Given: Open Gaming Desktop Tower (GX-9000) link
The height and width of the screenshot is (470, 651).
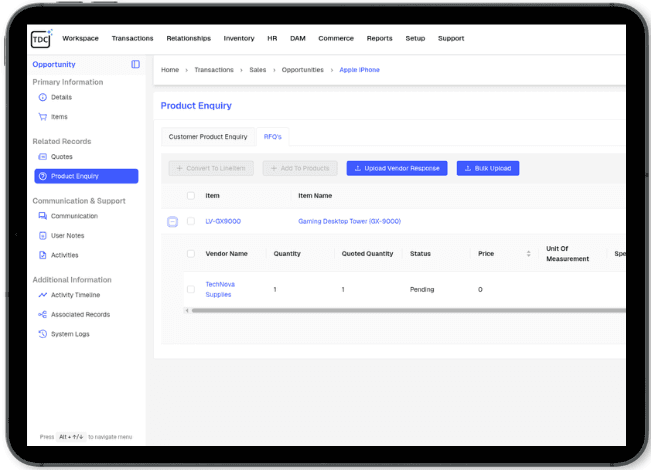Looking at the screenshot, I should tap(349, 221).
